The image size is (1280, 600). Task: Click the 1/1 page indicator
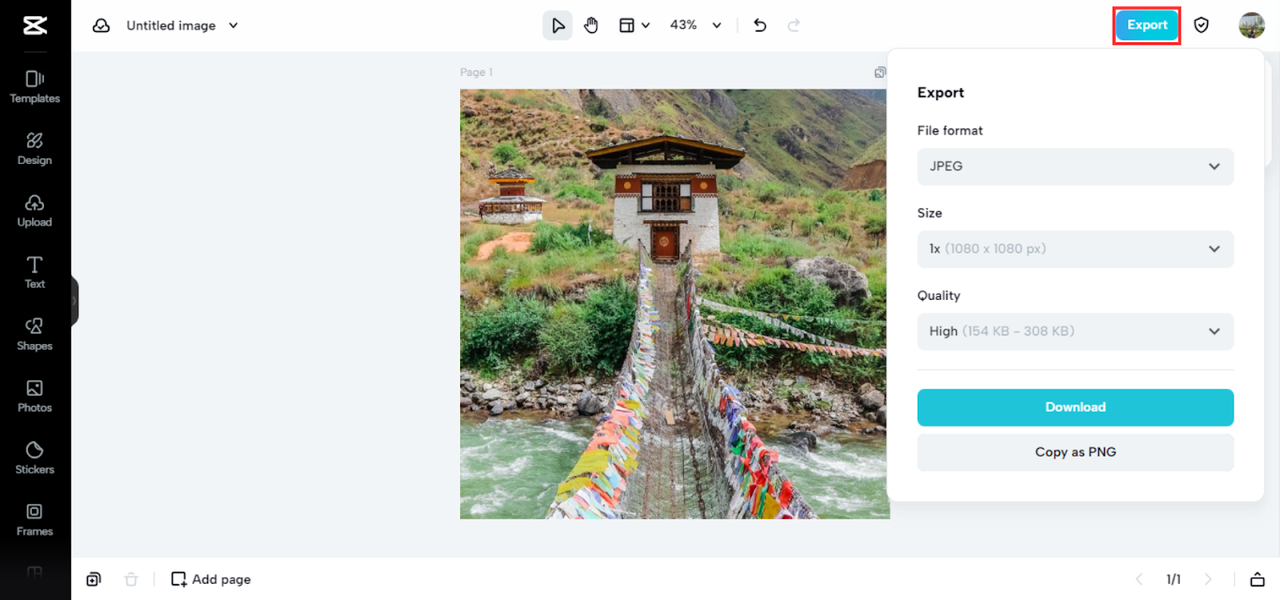point(1173,579)
